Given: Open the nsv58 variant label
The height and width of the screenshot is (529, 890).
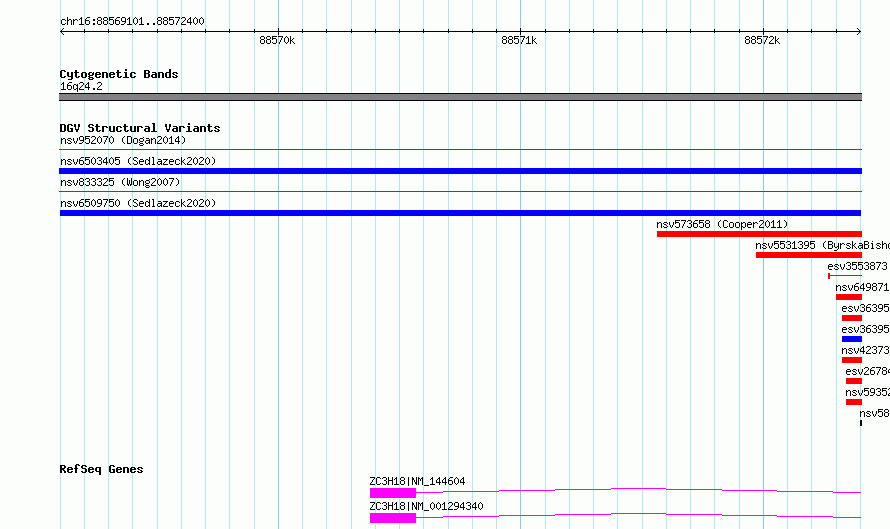Looking at the screenshot, I should 874,413.
